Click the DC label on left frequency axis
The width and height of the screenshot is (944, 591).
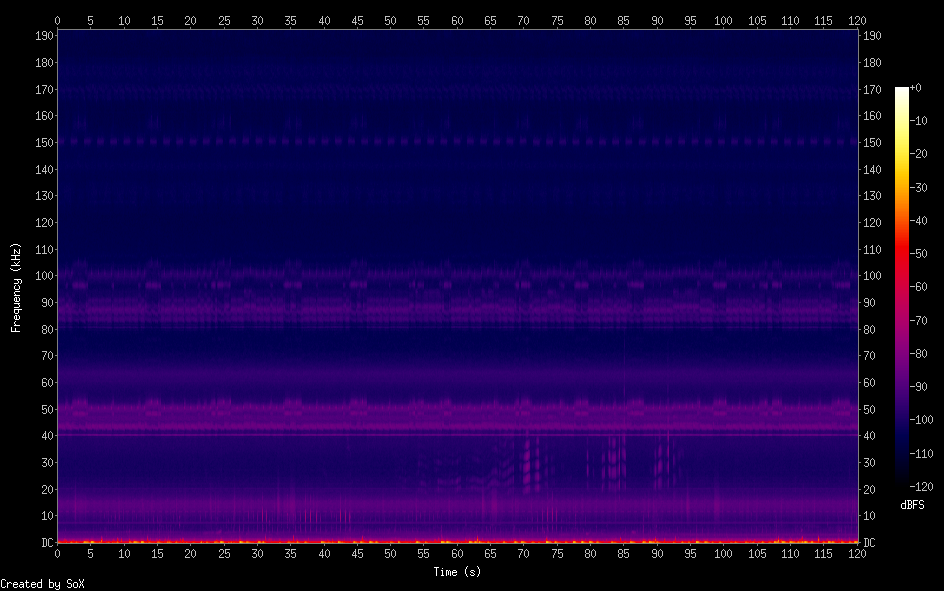click(x=44, y=543)
